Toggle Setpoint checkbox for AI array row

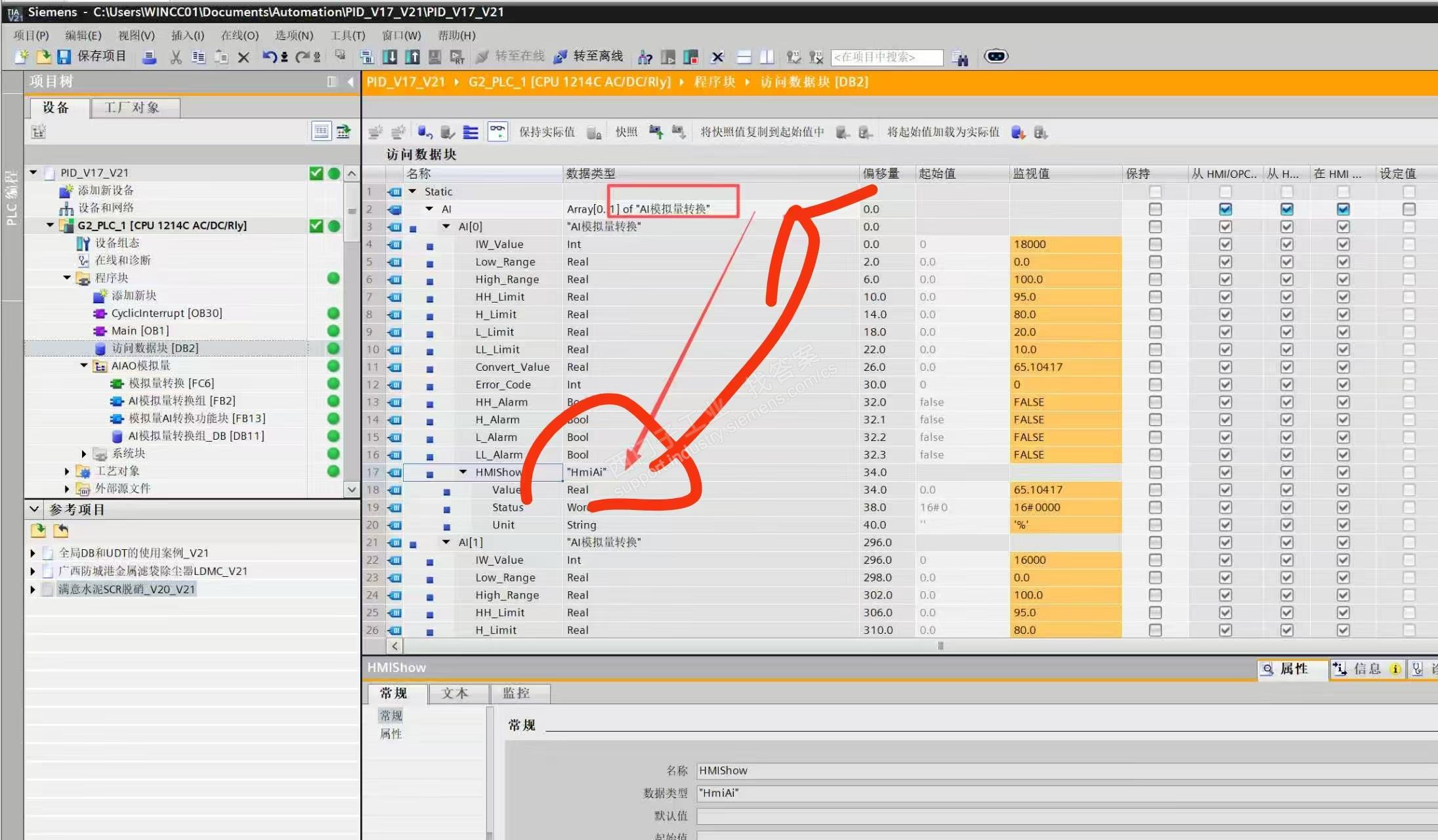(x=1408, y=209)
